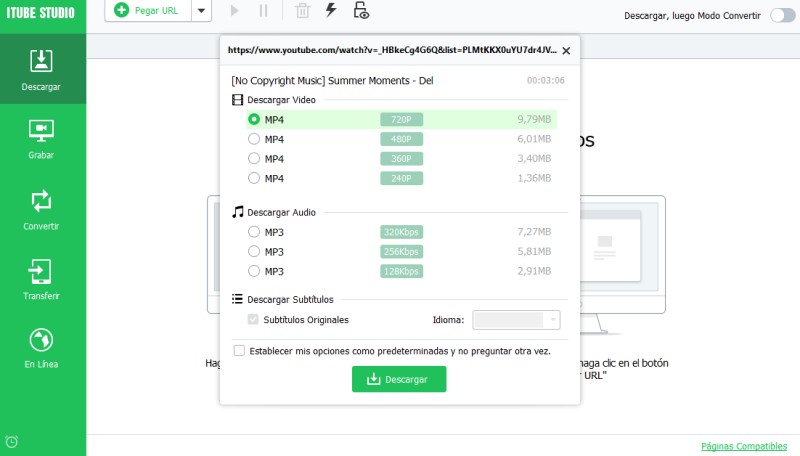Image resolution: width=800 pixels, height=456 pixels.
Task: Click the YouTube URL in dialog header
Action: coord(392,50)
